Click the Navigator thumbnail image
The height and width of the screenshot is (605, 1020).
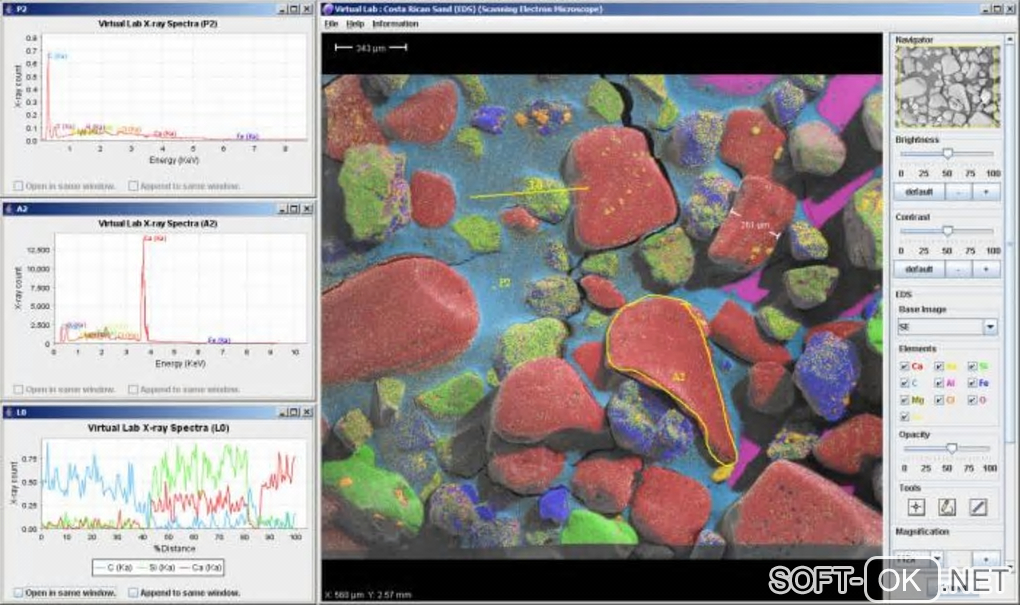point(948,87)
